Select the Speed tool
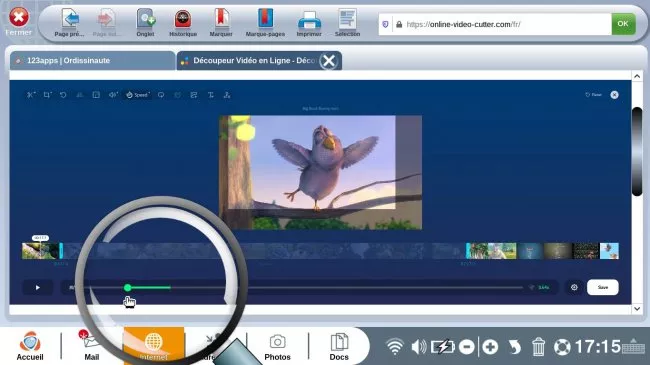This screenshot has width=650, height=365. [138, 95]
